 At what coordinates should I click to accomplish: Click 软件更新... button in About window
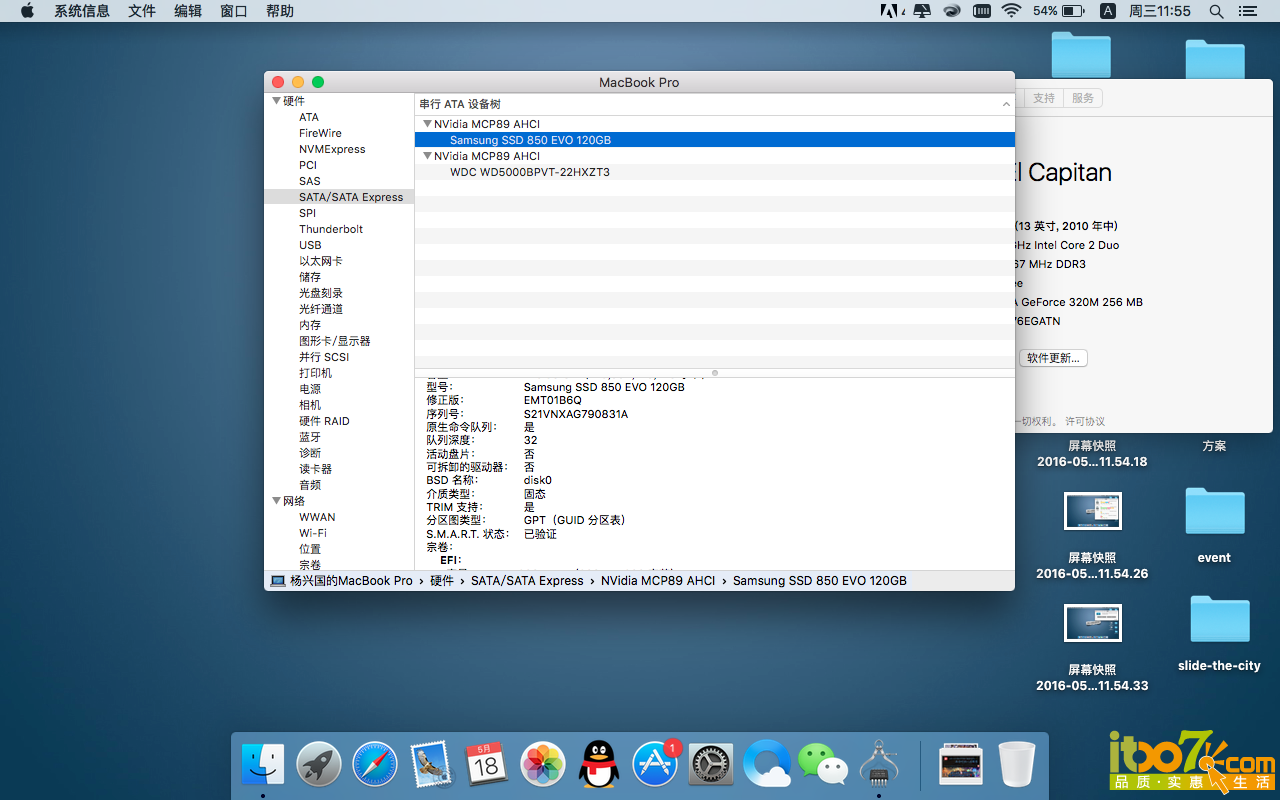1053,358
